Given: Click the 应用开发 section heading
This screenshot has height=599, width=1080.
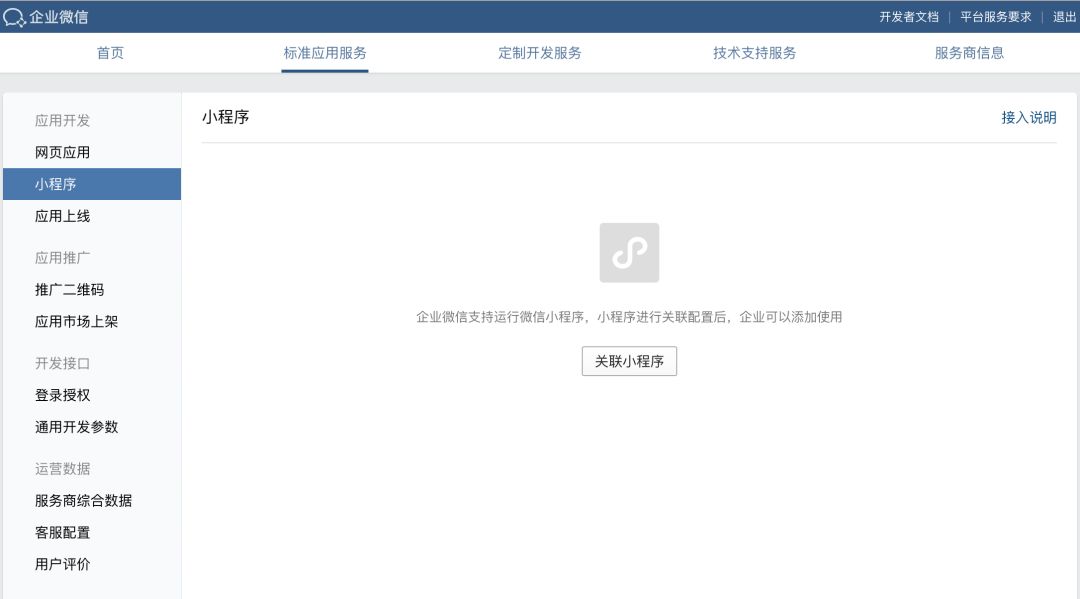Looking at the screenshot, I should click(x=63, y=120).
